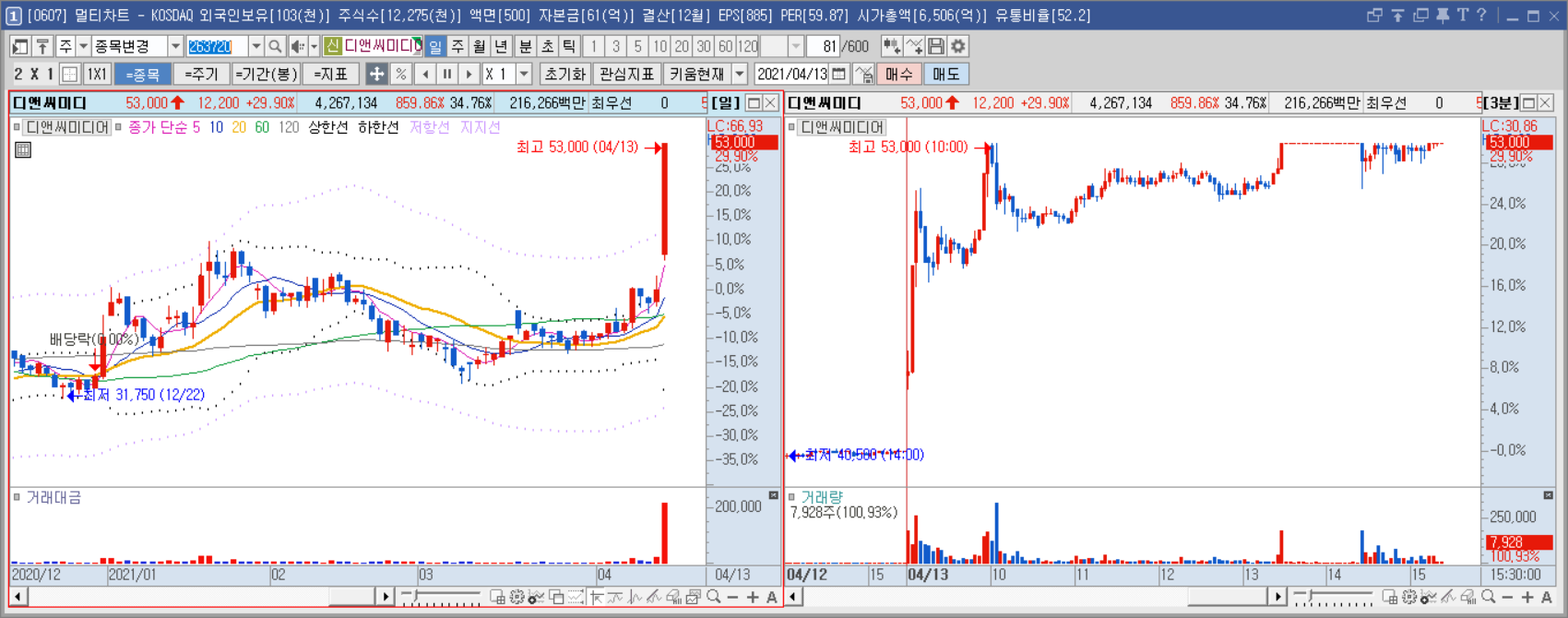Click the magnifier icon under the 3-minute chart
This screenshot has height=618, width=1568.
[x=1489, y=598]
